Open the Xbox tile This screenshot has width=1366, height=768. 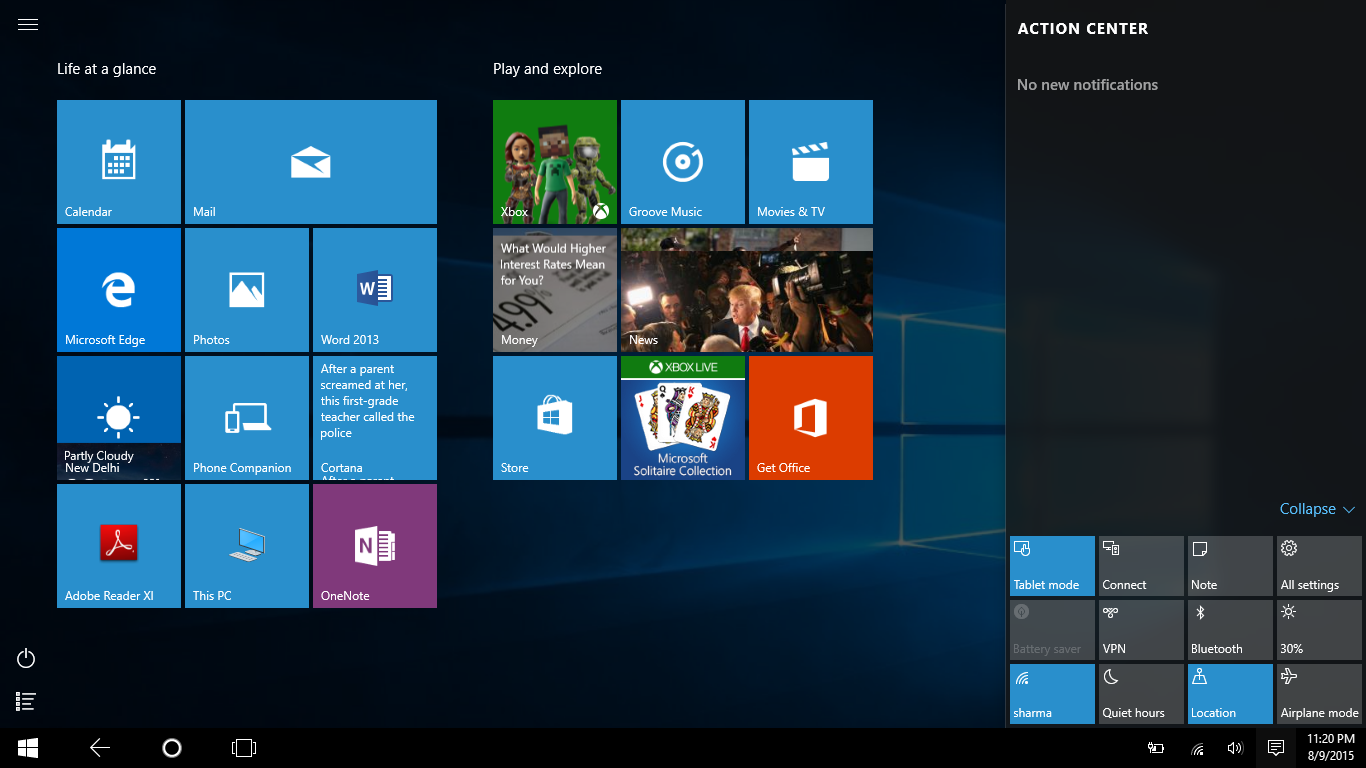(x=555, y=162)
